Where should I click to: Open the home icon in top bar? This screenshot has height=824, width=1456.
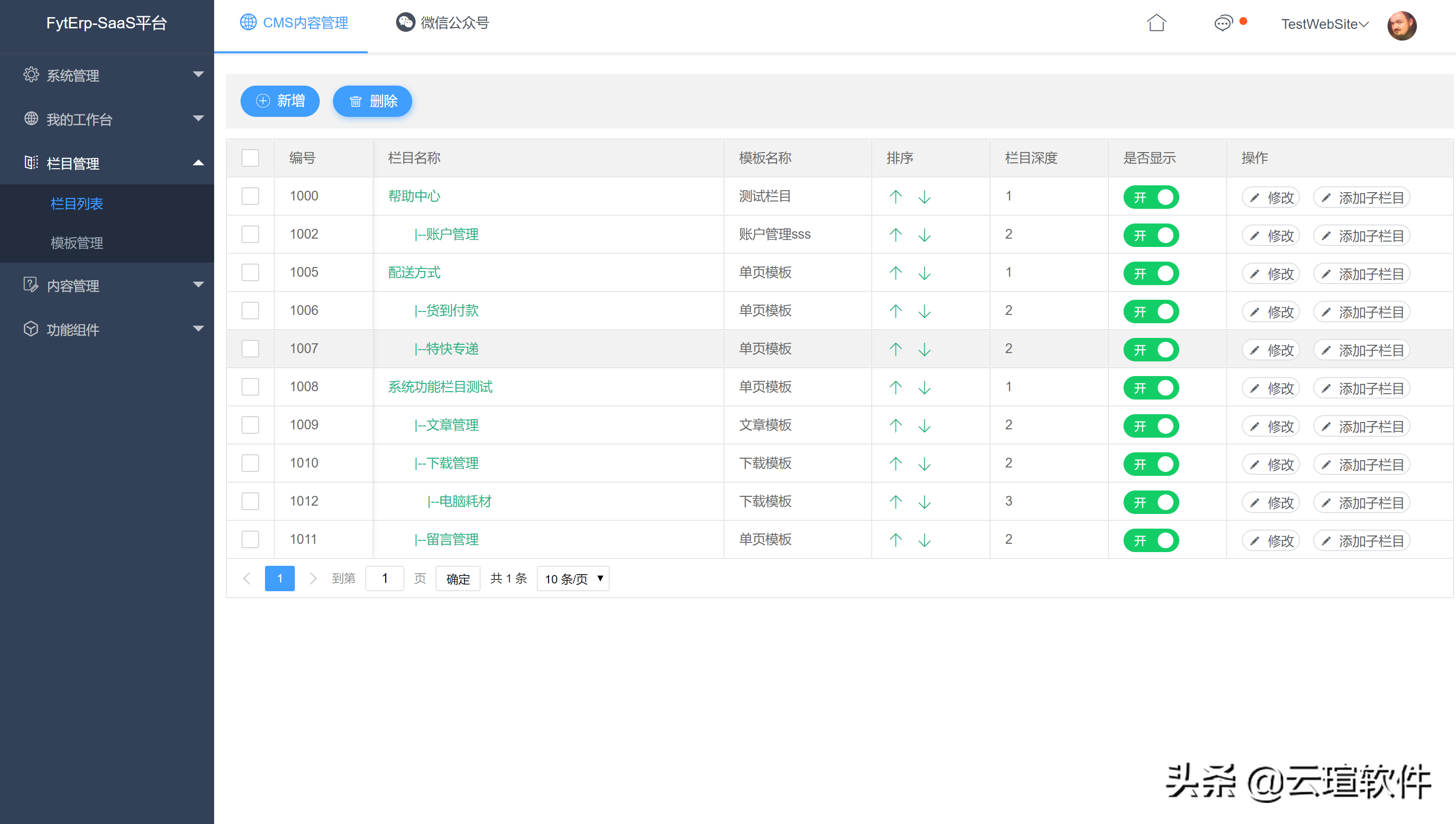point(1156,23)
